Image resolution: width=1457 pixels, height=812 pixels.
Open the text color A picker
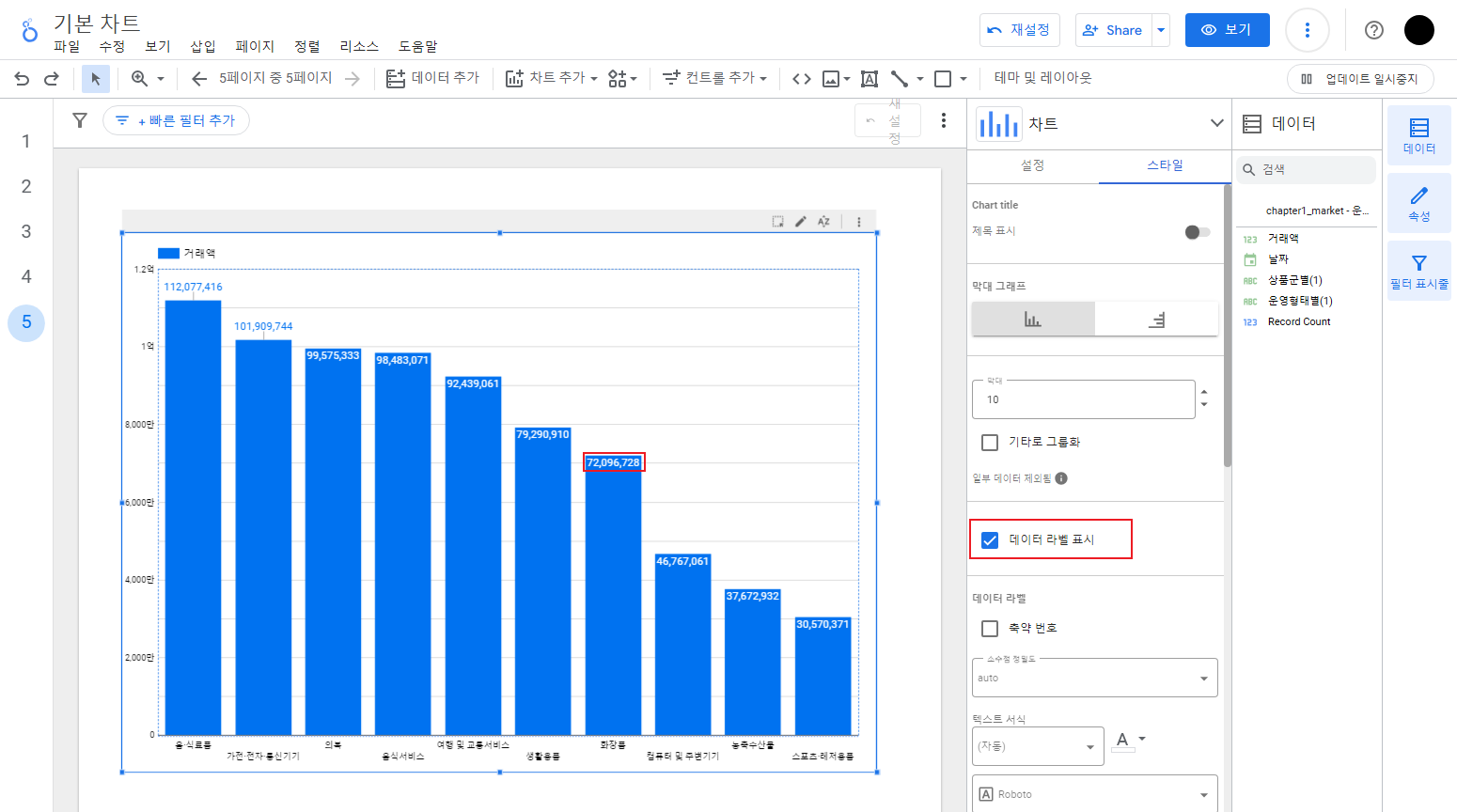[1128, 741]
